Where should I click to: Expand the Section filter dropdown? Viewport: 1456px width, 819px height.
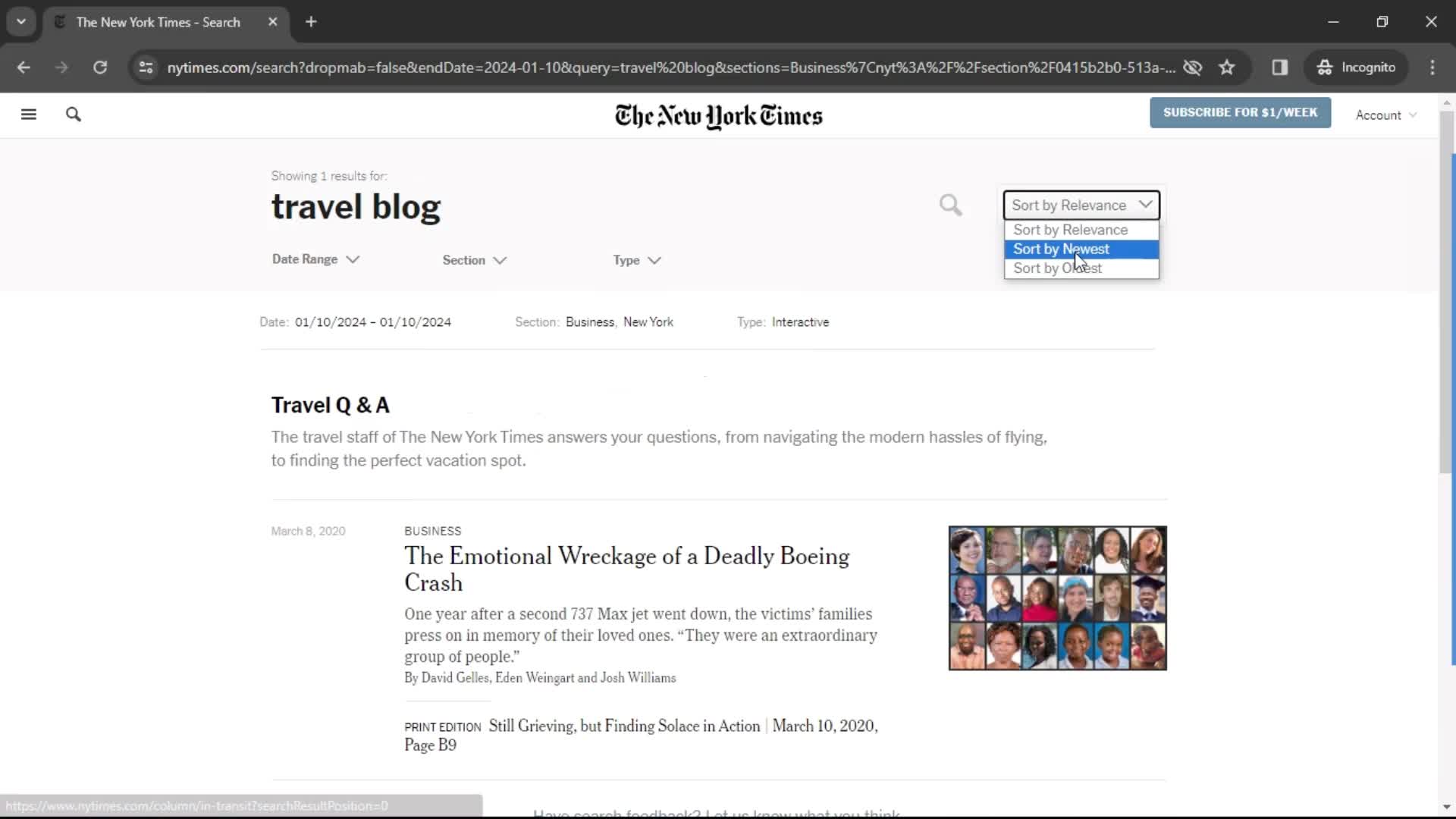coord(475,260)
